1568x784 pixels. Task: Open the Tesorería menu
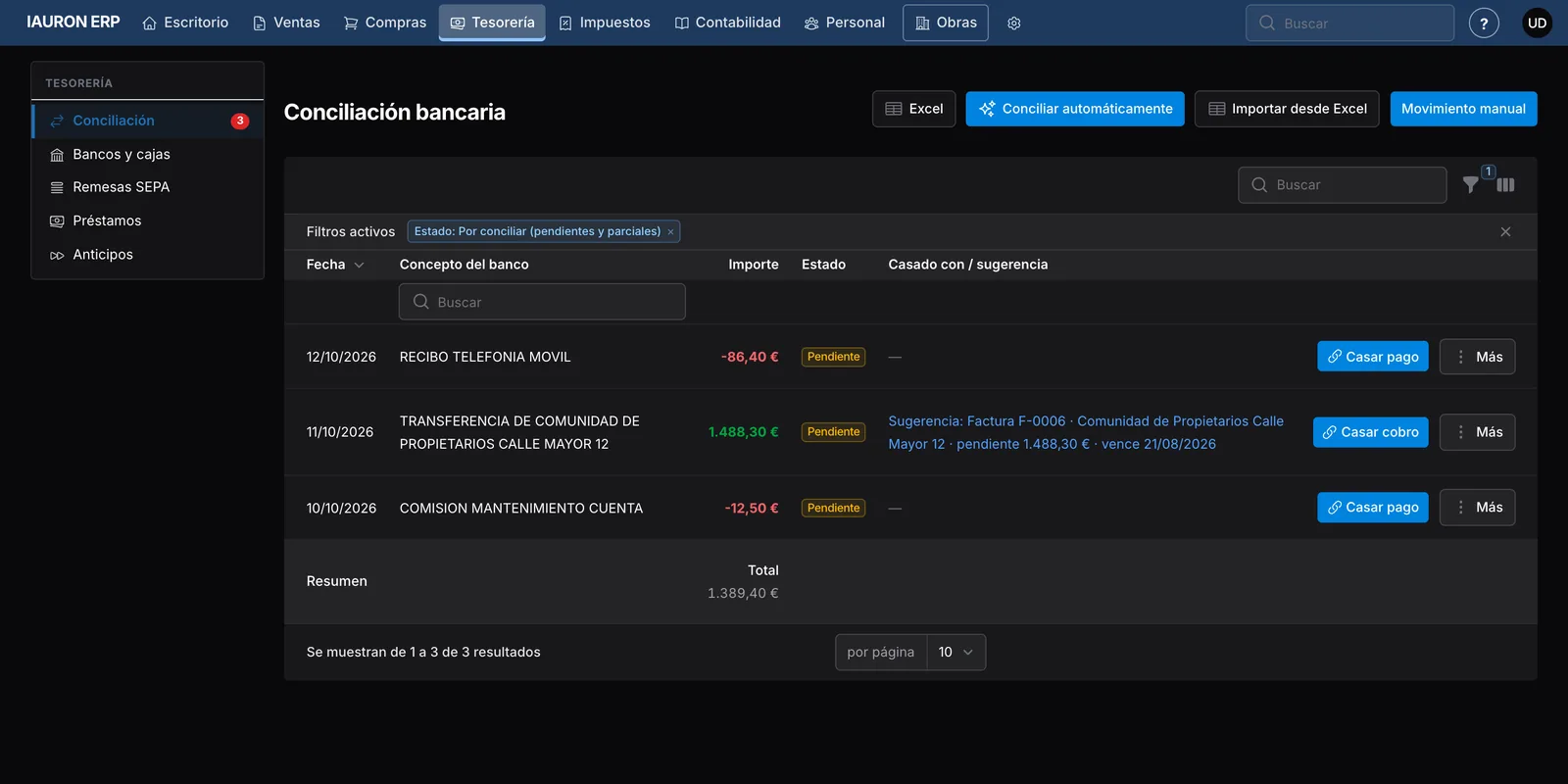tap(492, 23)
